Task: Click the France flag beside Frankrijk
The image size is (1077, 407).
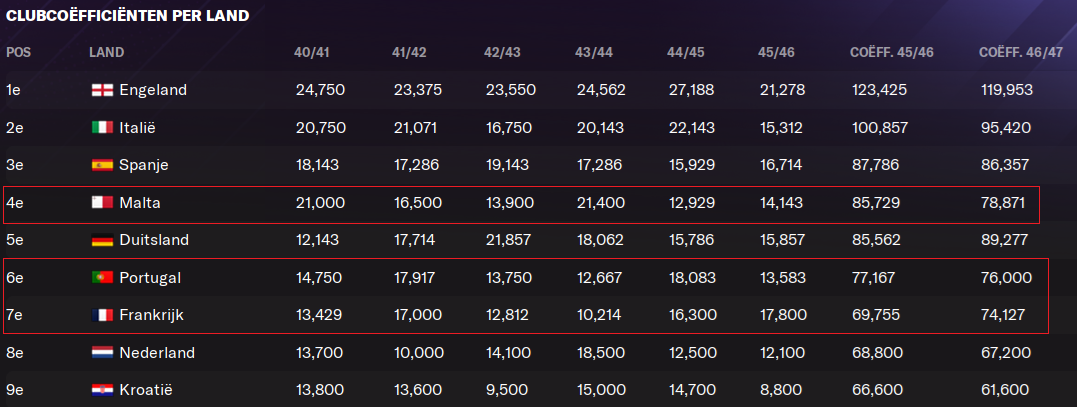Action: [x=102, y=315]
